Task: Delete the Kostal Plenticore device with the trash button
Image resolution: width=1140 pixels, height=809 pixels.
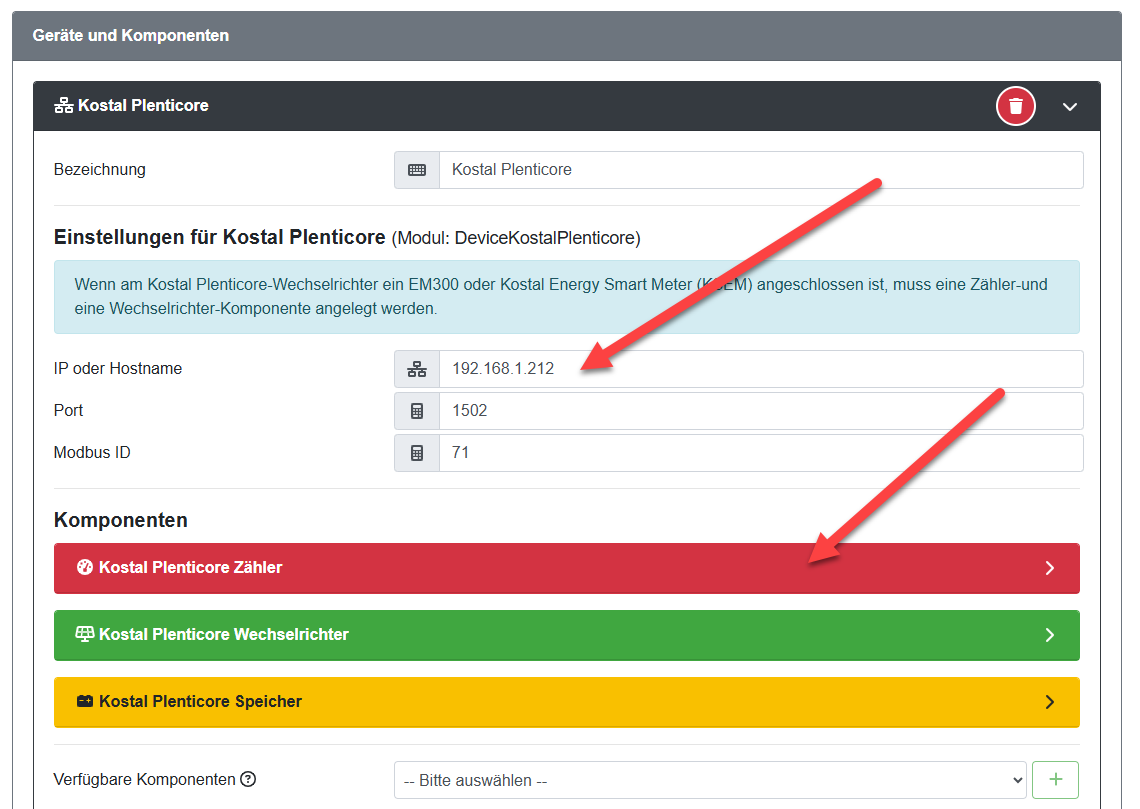Action: tap(1015, 106)
